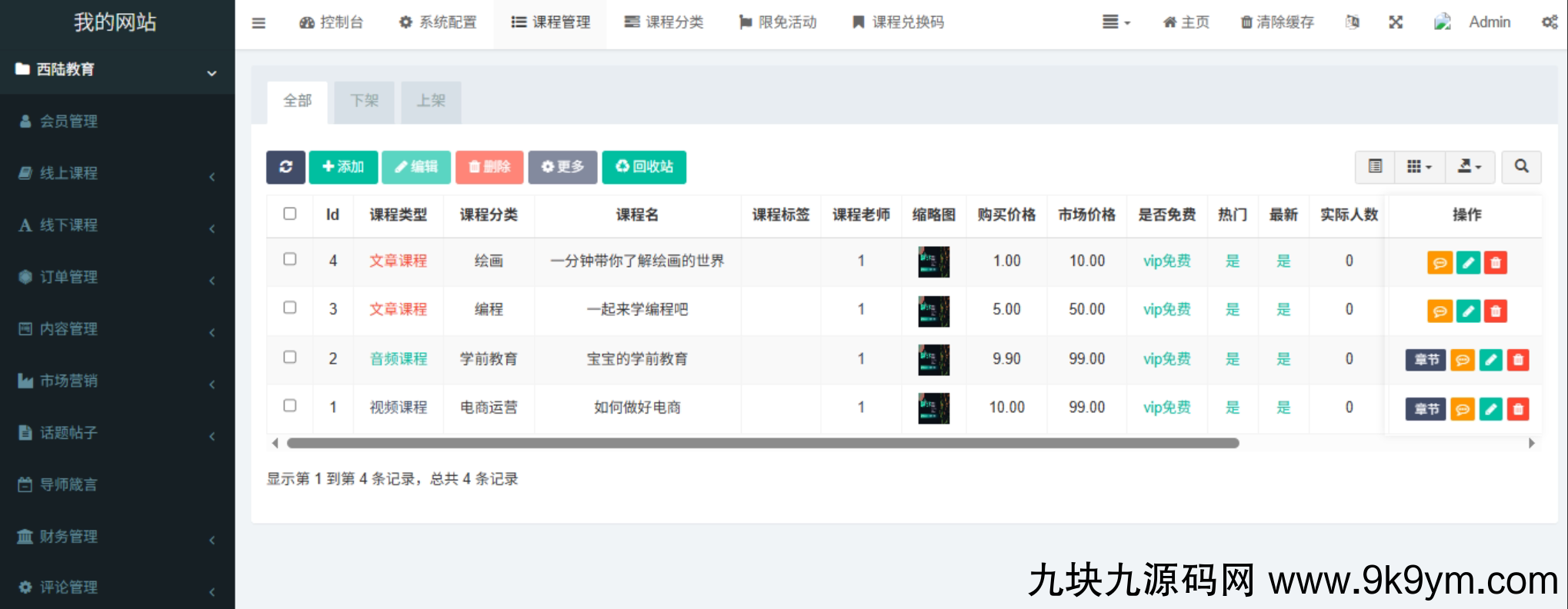Open the columns visibility dropdown
Viewport: 1568px width, 609px height.
(x=1419, y=167)
